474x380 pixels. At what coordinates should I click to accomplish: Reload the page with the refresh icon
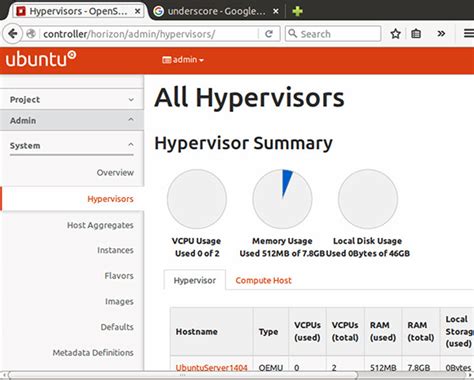pyautogui.click(x=269, y=34)
